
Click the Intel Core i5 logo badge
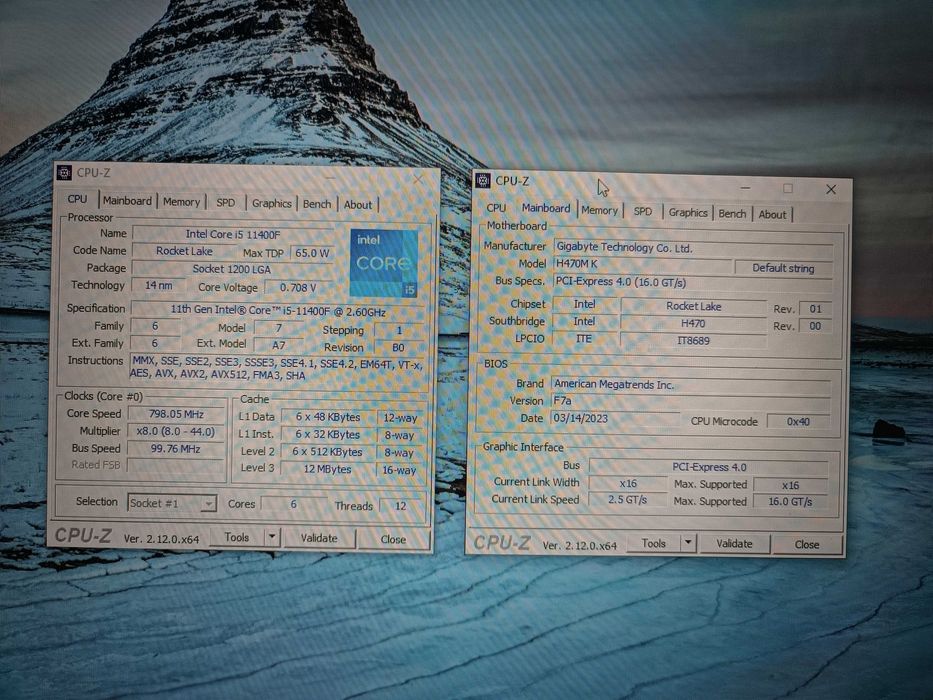pos(384,262)
